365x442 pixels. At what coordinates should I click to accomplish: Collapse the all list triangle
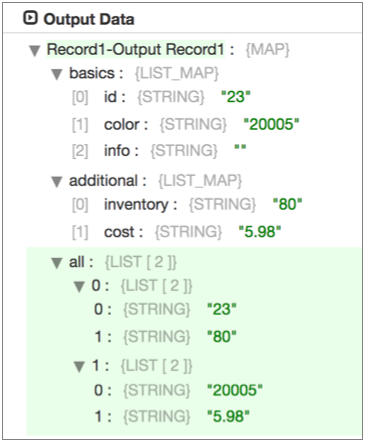tap(57, 263)
